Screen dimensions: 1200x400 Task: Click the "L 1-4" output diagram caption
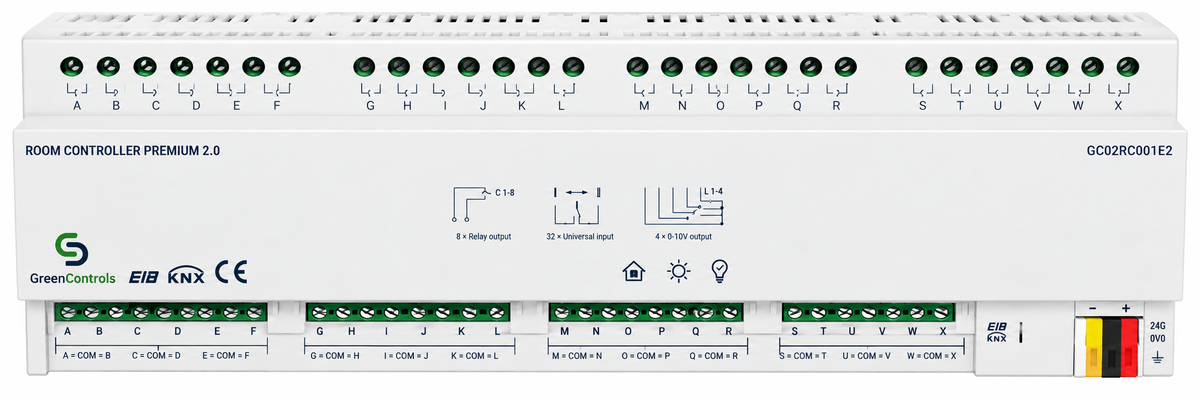[714, 190]
